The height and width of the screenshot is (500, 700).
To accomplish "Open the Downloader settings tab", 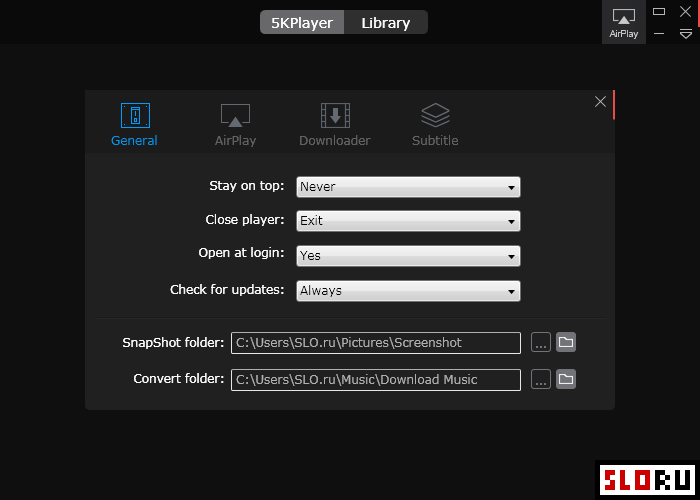I will point(335,125).
